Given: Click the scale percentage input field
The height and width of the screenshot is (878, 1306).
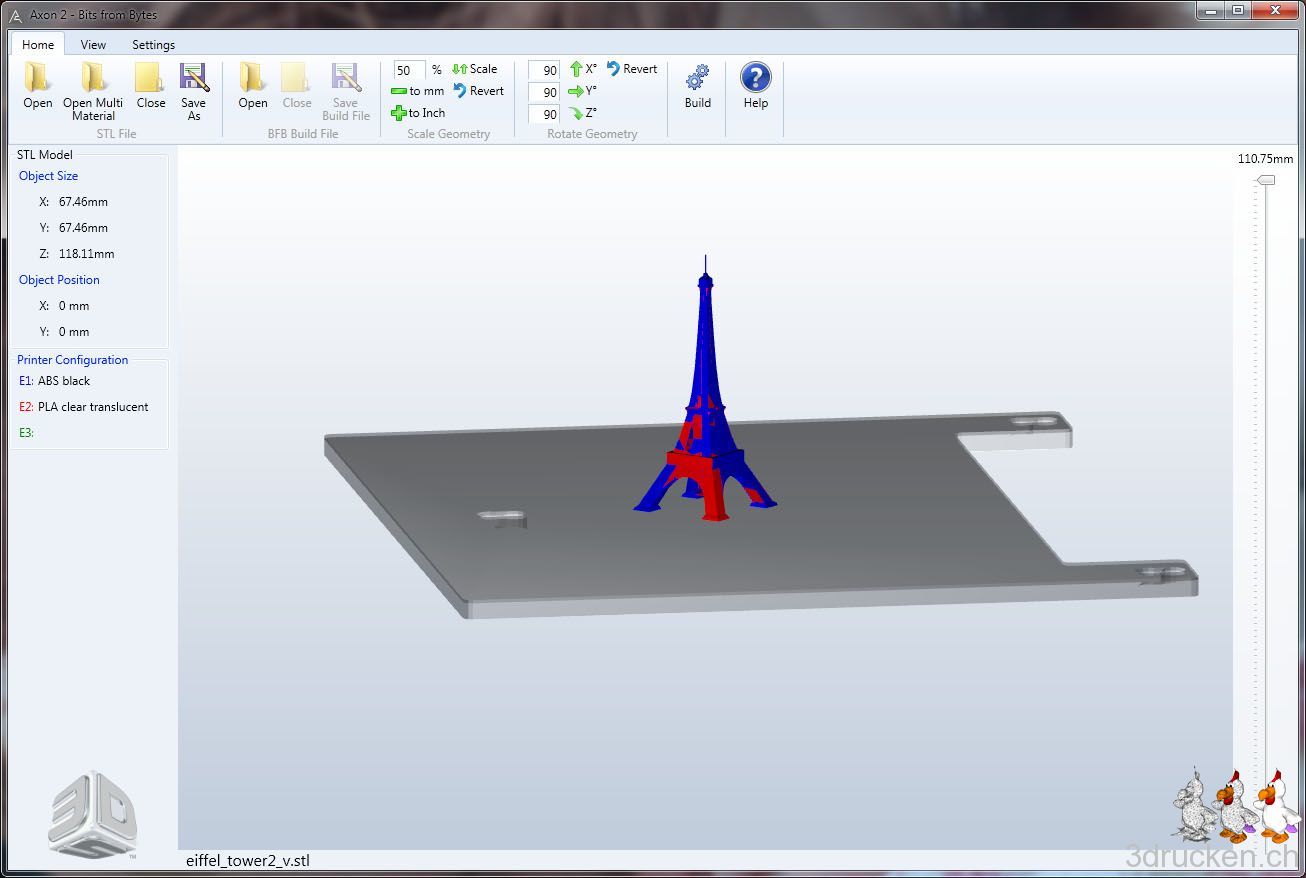Looking at the screenshot, I should tap(409, 70).
